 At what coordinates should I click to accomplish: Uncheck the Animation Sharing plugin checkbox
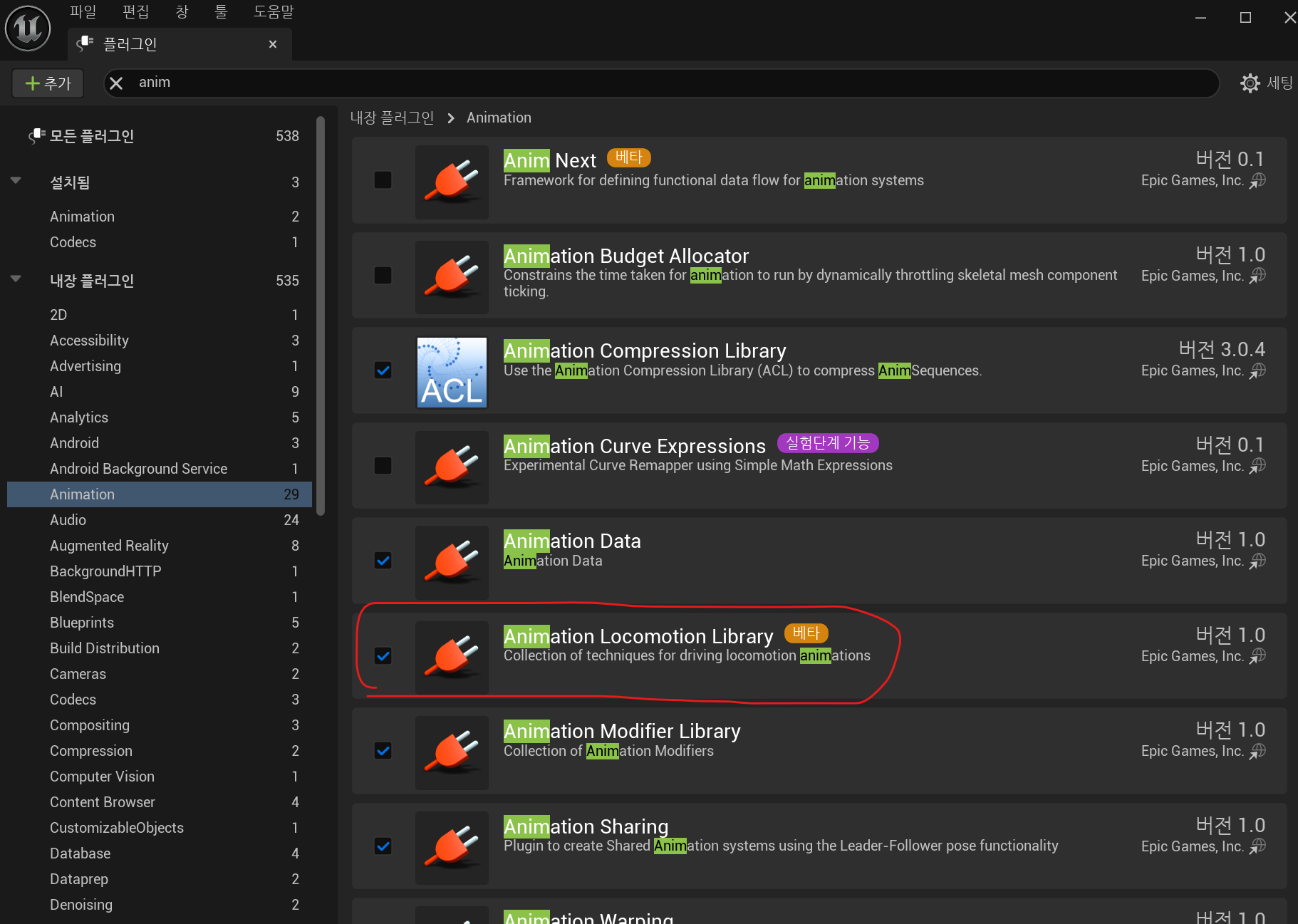[x=383, y=846]
